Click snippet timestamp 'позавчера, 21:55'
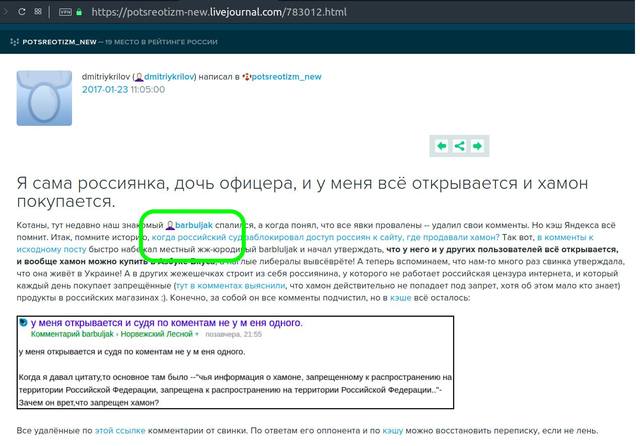The height and width of the screenshot is (446, 640). pos(233,334)
